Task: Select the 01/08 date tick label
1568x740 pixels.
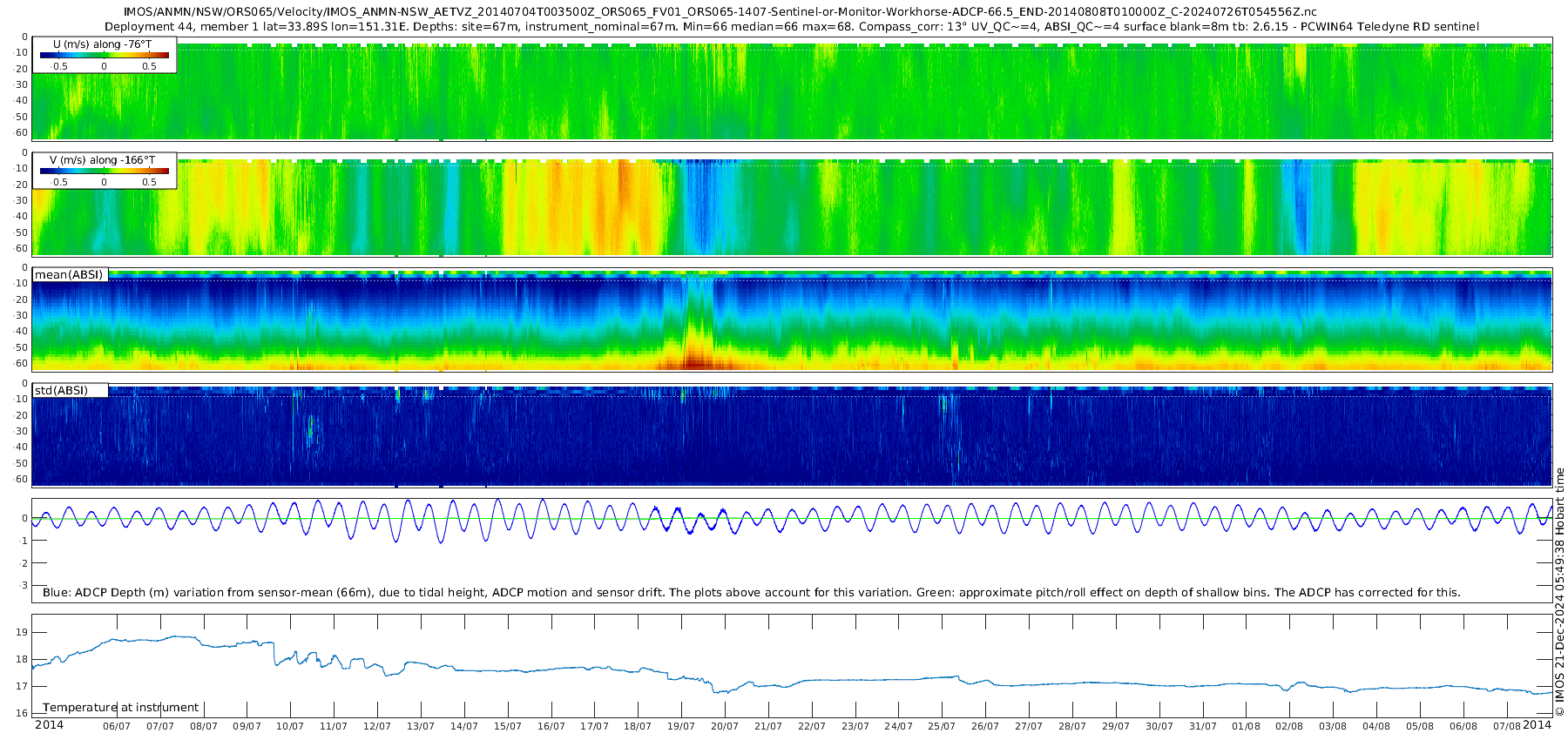Action: (x=1246, y=726)
